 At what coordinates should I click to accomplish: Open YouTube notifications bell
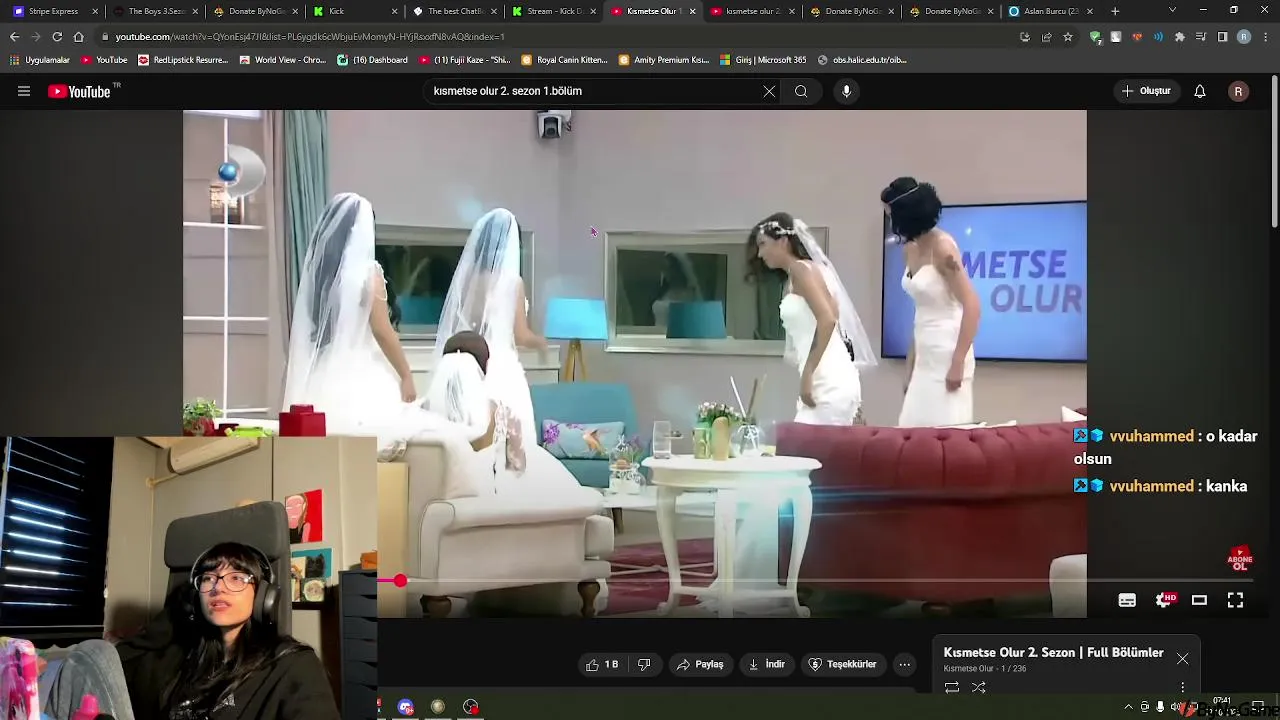[x=1200, y=91]
